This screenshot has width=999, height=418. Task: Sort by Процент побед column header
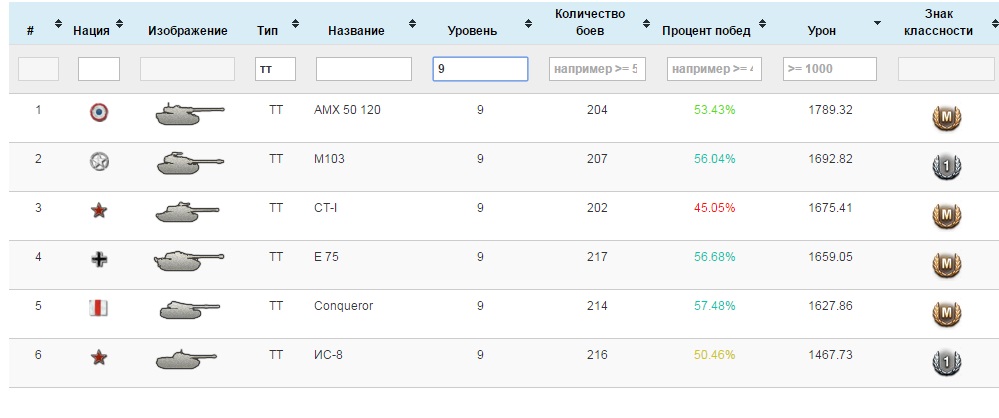pos(706,31)
